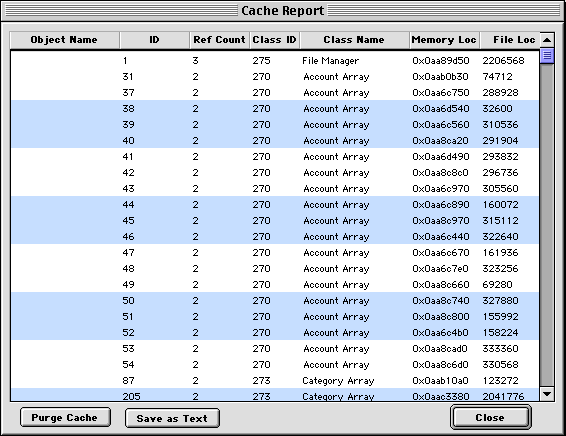Select the row with ID 38
The width and height of the screenshot is (566, 436).
pos(275,108)
